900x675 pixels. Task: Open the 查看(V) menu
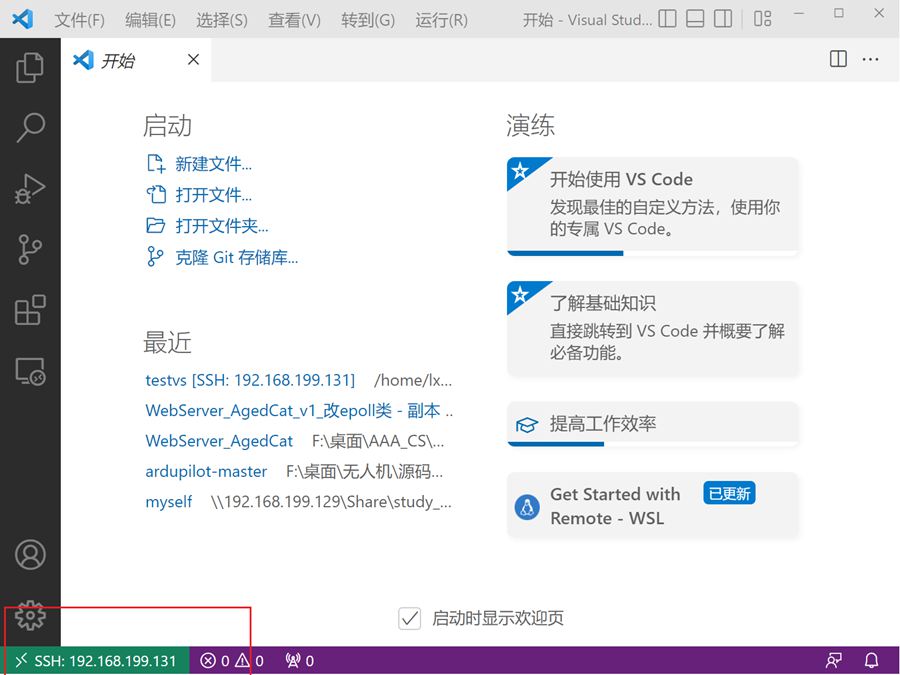pyautogui.click(x=294, y=20)
